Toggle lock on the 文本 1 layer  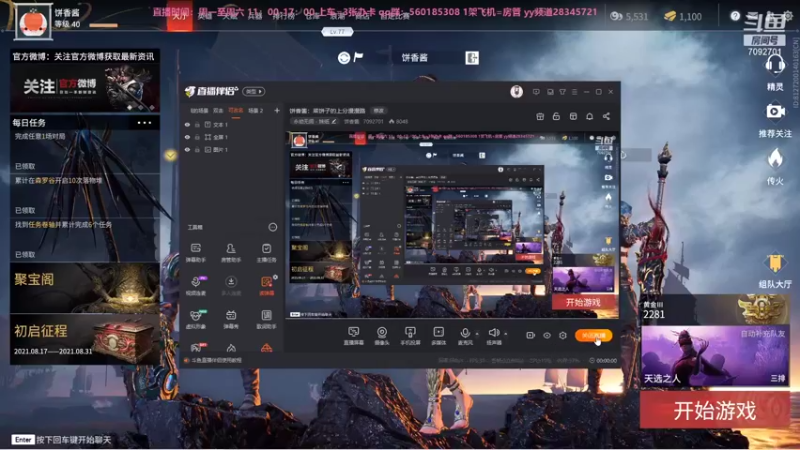[x=197, y=124]
